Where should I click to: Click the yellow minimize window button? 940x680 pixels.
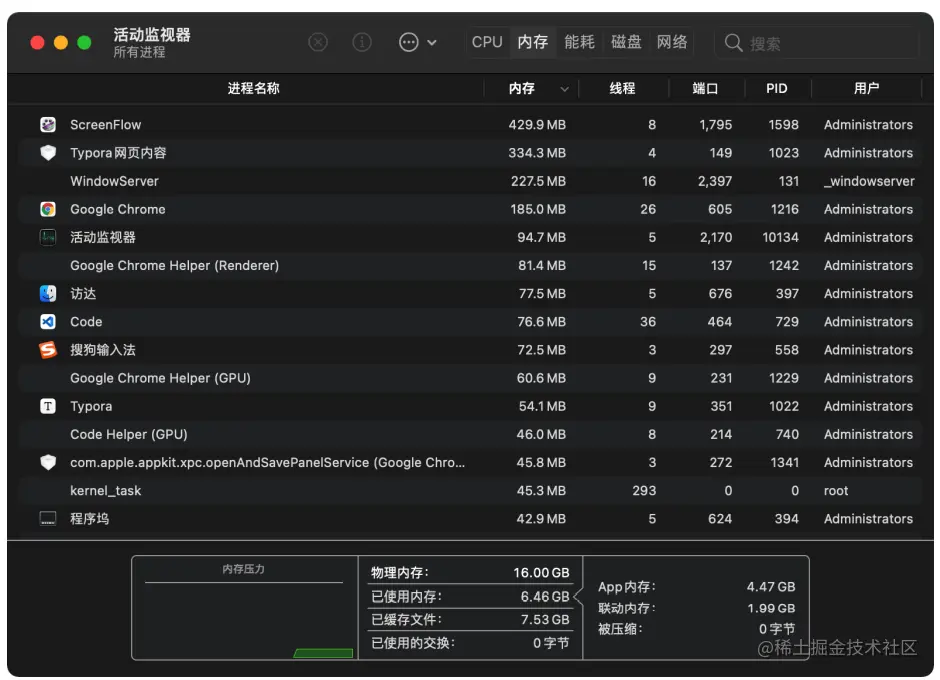click(61, 43)
